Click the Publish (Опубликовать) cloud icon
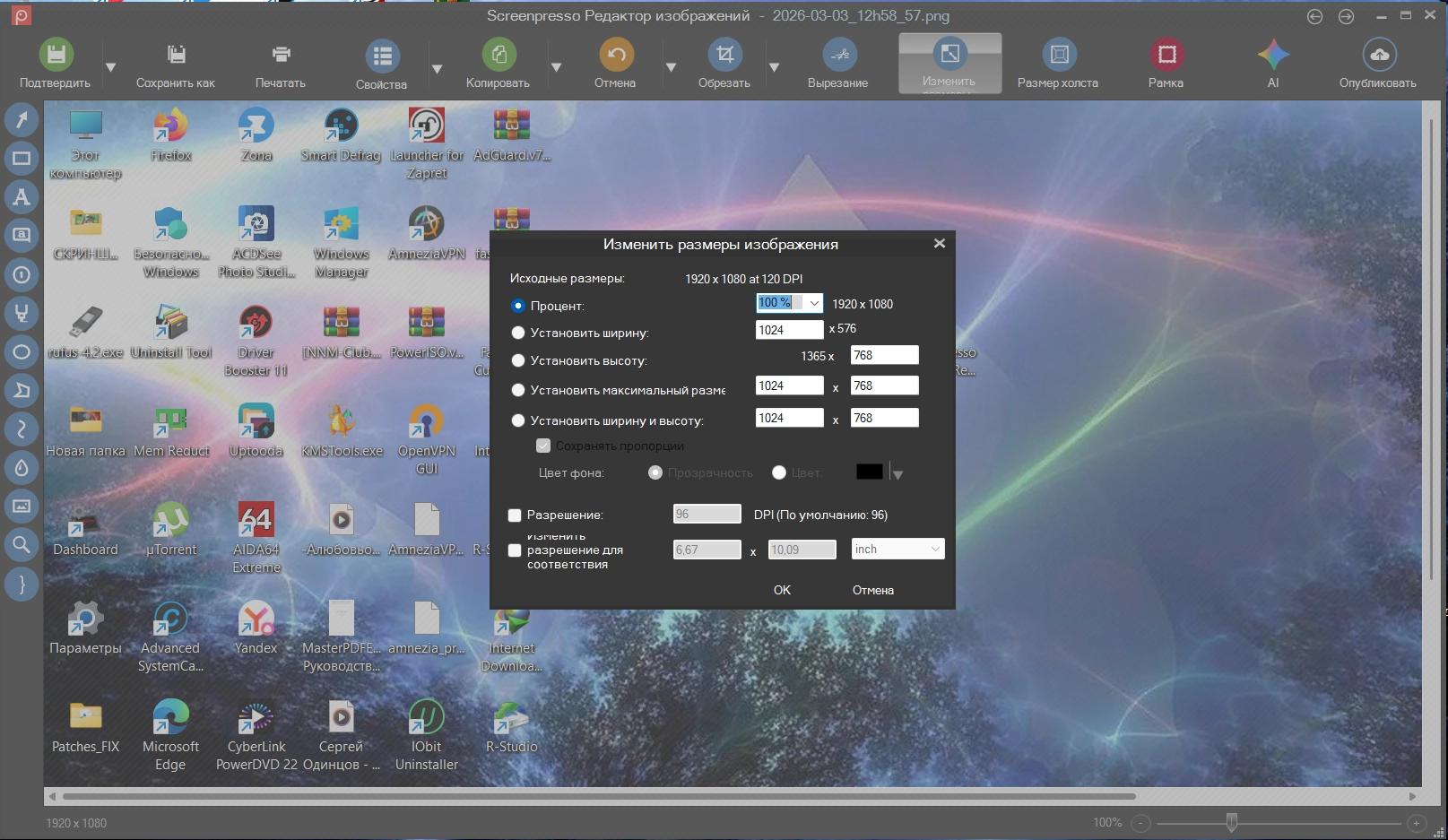This screenshot has height=840, width=1448. coord(1378,56)
